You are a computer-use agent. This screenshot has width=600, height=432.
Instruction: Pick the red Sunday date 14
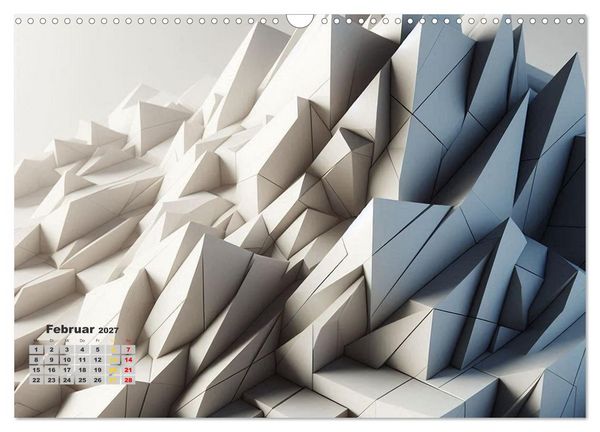coord(129,360)
